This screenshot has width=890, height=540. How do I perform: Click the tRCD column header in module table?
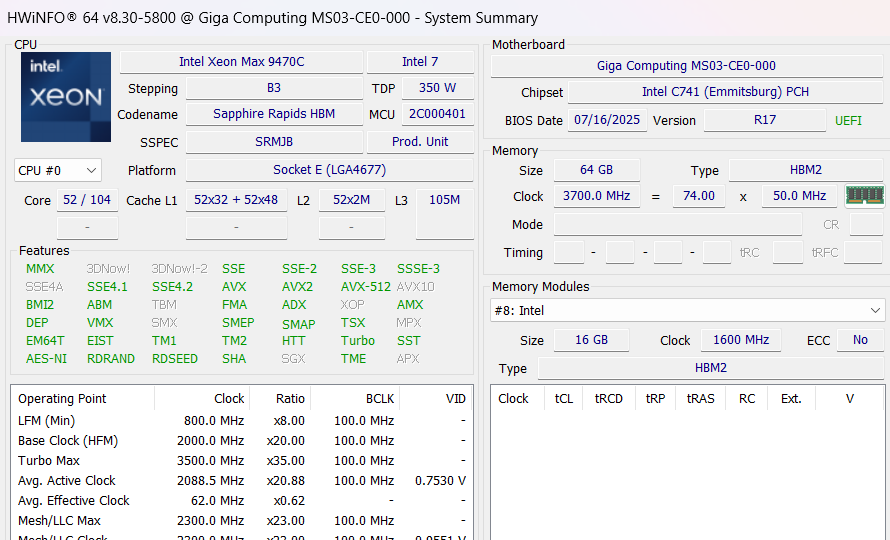click(608, 399)
